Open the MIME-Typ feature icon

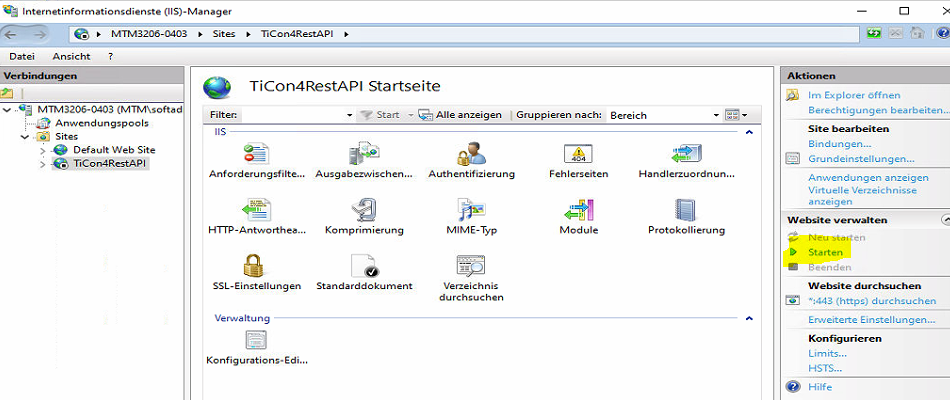(x=471, y=211)
